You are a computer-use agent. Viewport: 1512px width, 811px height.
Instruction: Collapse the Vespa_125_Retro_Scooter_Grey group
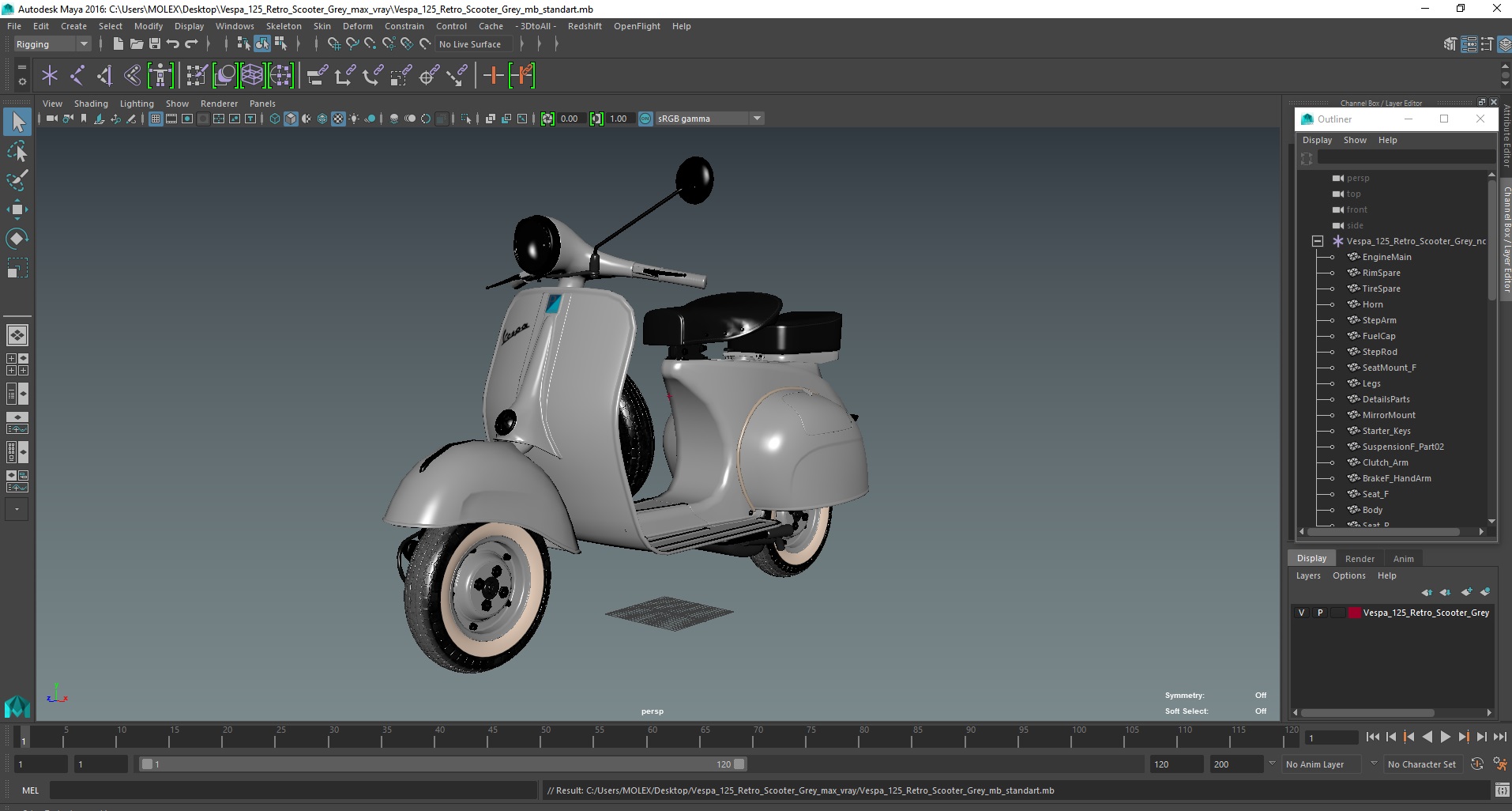[x=1318, y=241]
